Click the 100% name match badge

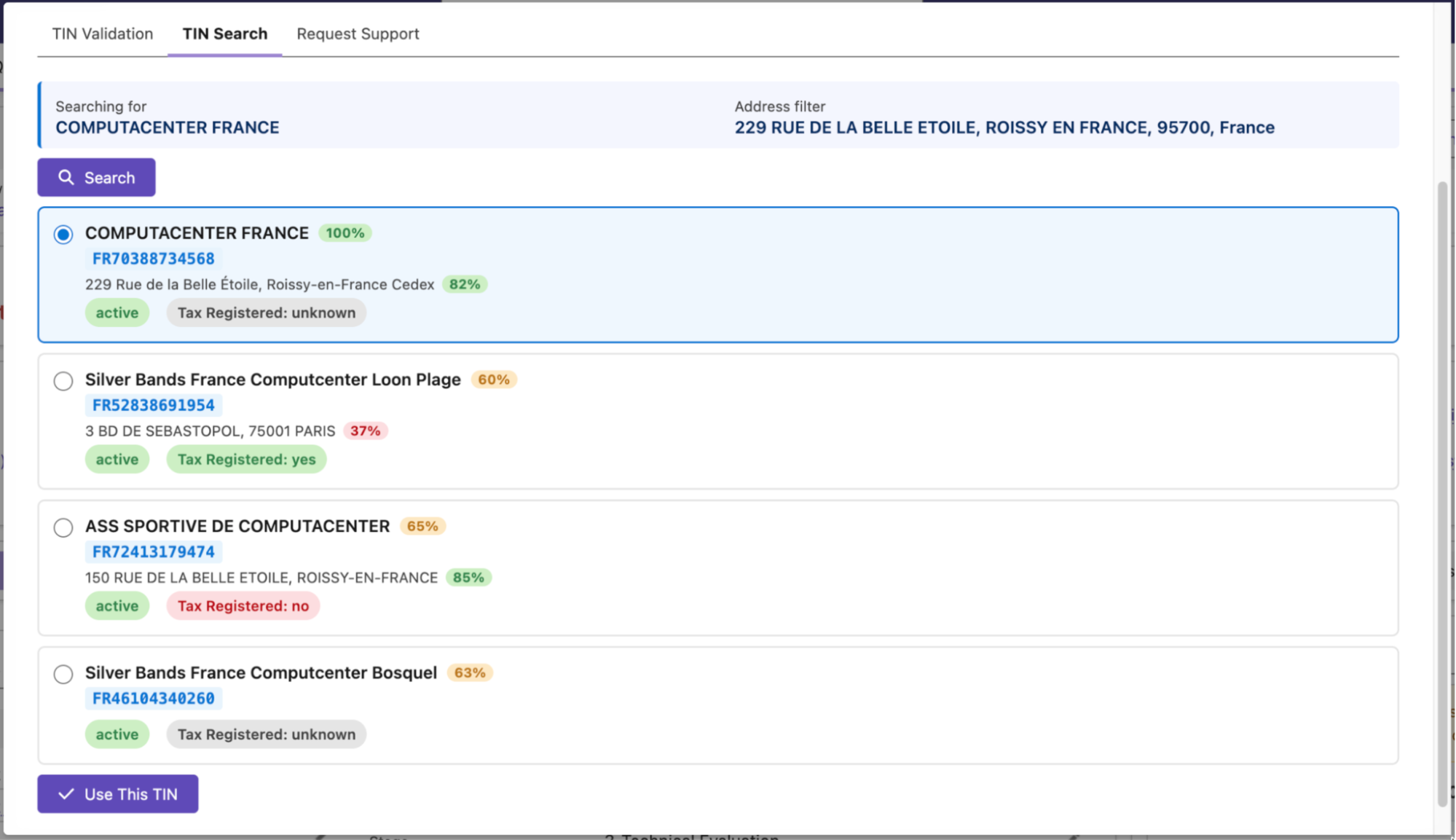pyautogui.click(x=345, y=233)
